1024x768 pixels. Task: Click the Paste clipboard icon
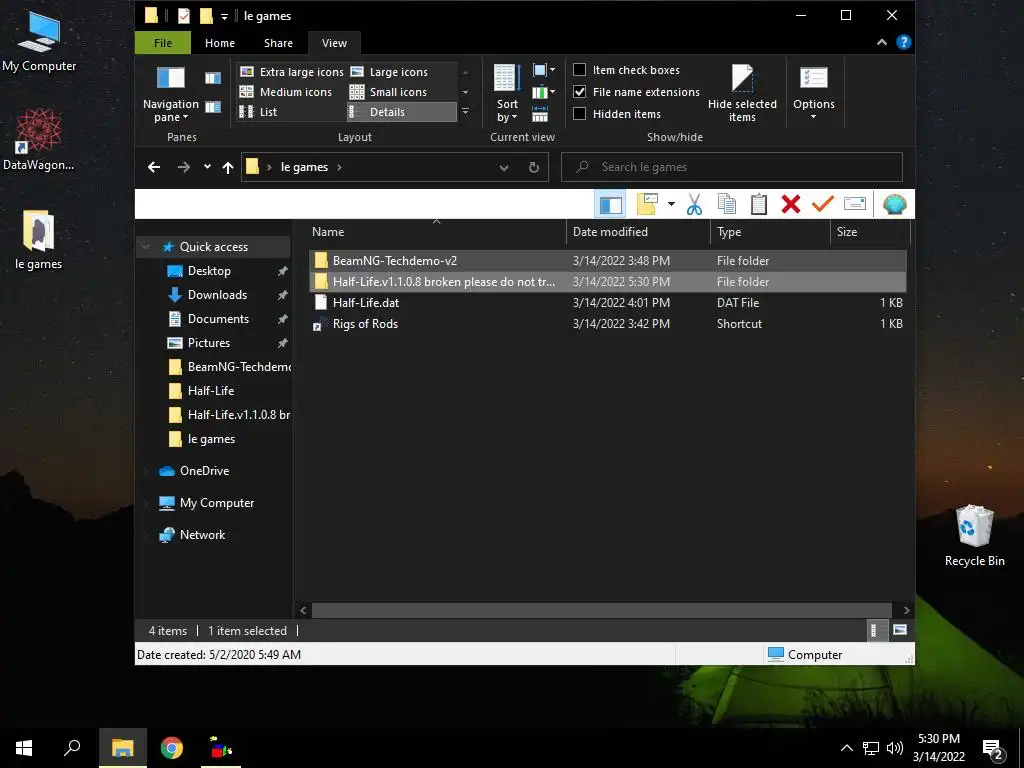click(x=758, y=204)
